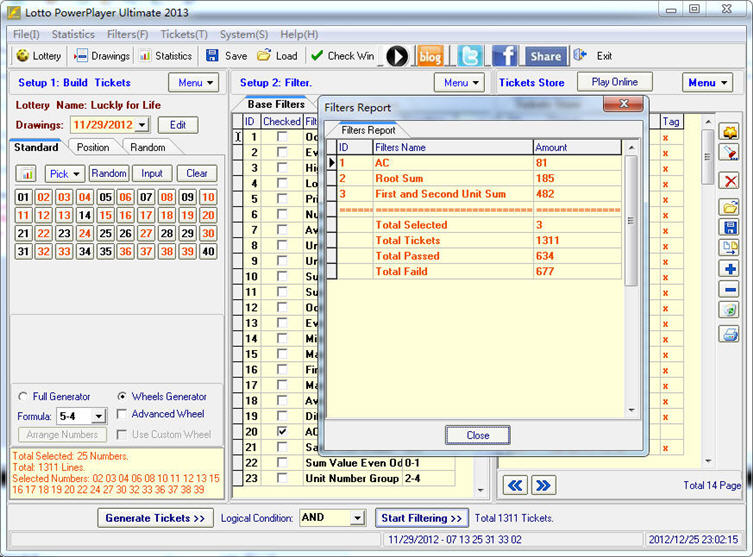Open the Setup 2 Filter Menu dropdown
This screenshot has height=557, width=753.
pyautogui.click(x=459, y=83)
